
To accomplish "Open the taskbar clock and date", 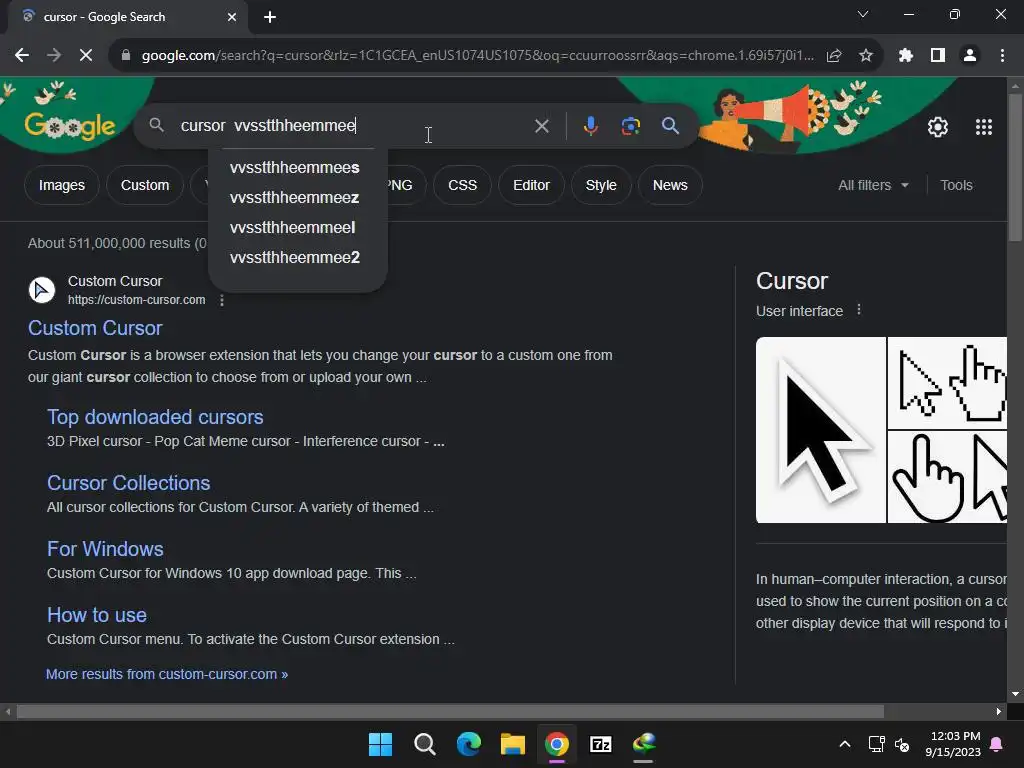I will coord(953,744).
